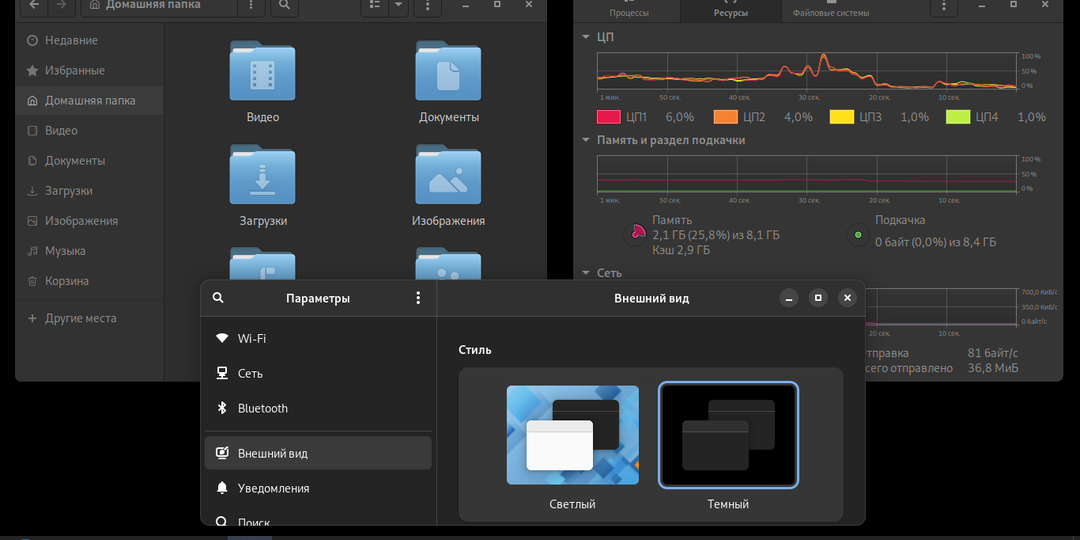
Task: Open Видео in the Files sidebar
Action: [90, 131]
